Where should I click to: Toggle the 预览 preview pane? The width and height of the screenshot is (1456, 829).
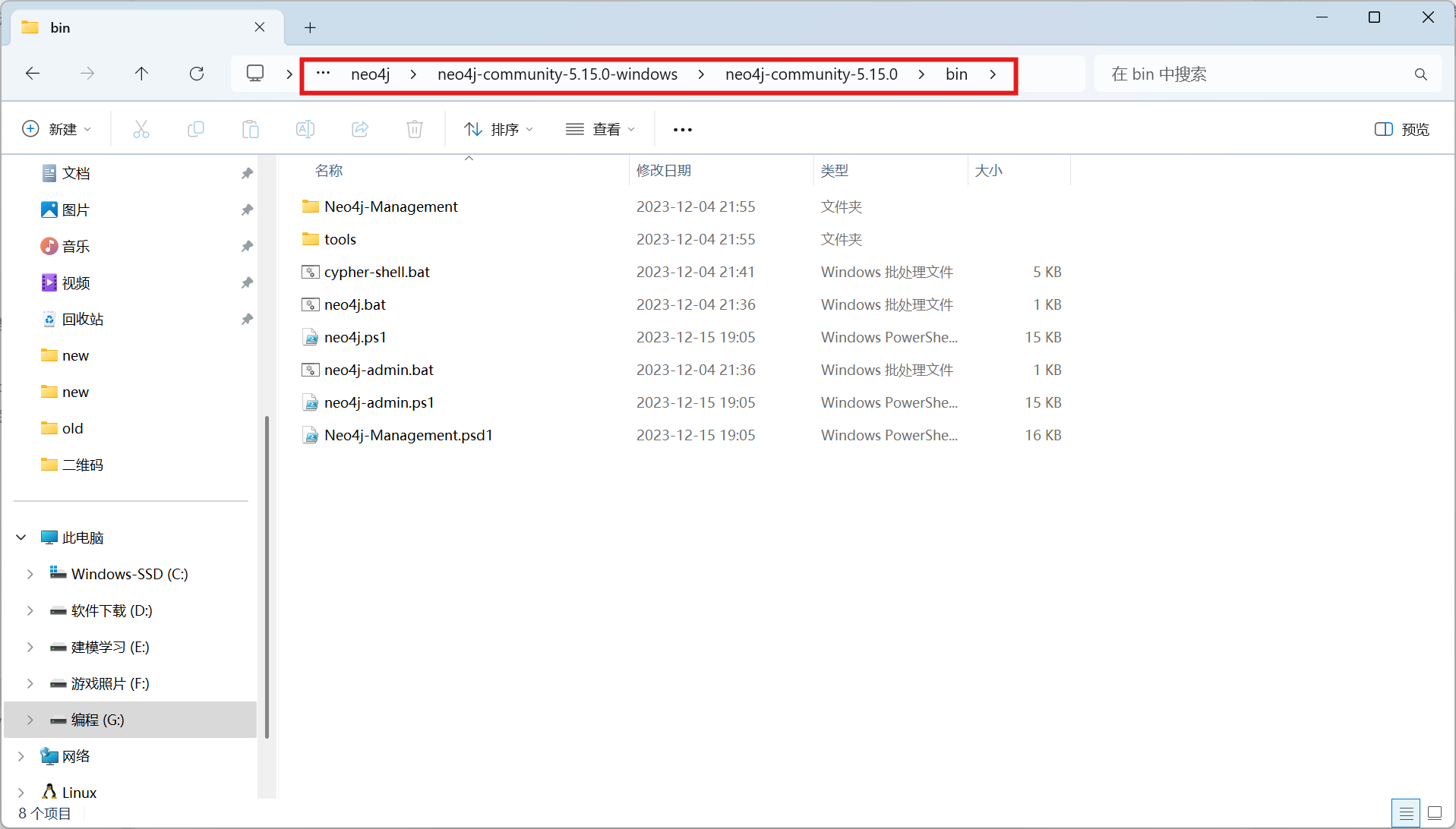[x=1401, y=130]
